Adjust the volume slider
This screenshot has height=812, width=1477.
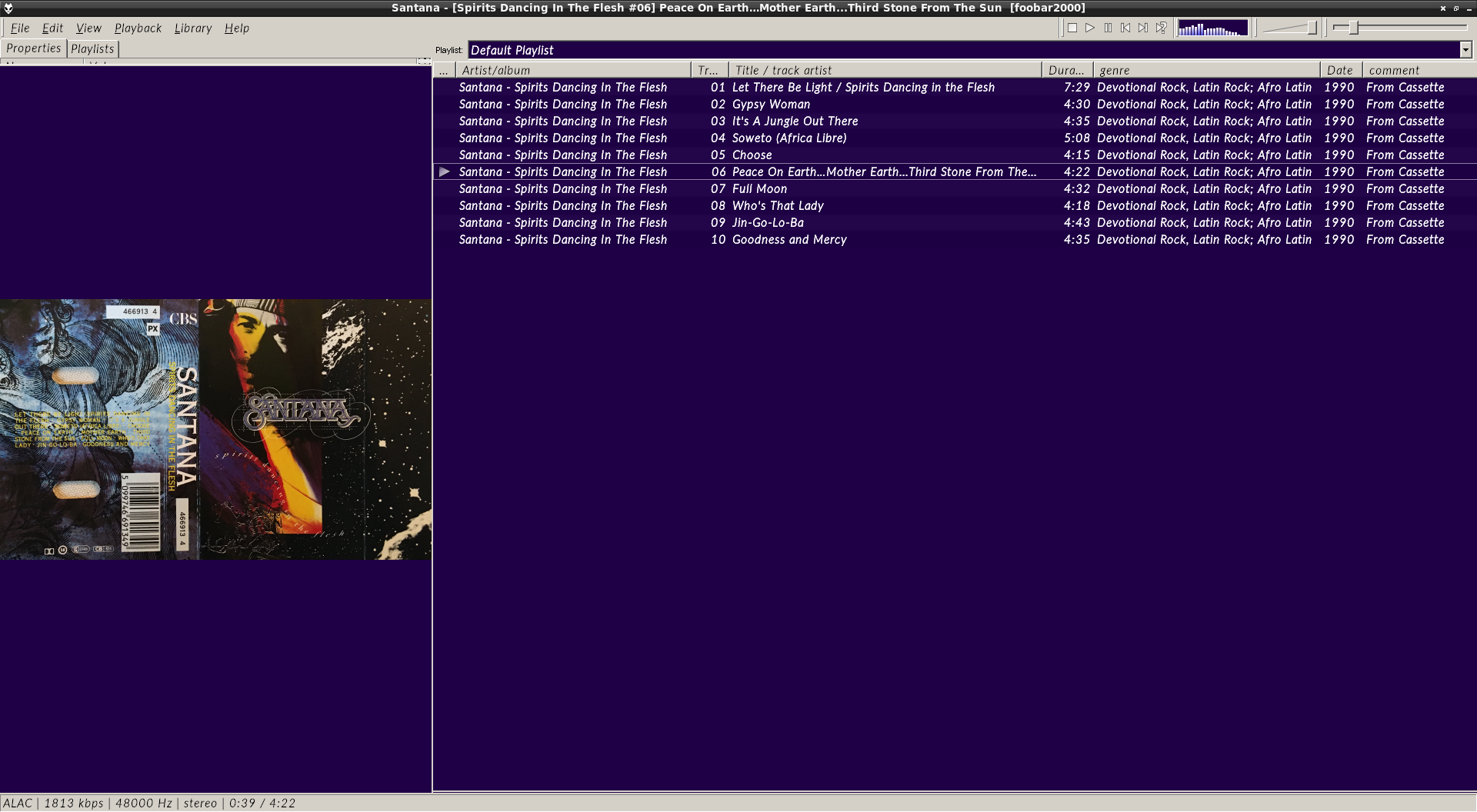tap(1290, 28)
